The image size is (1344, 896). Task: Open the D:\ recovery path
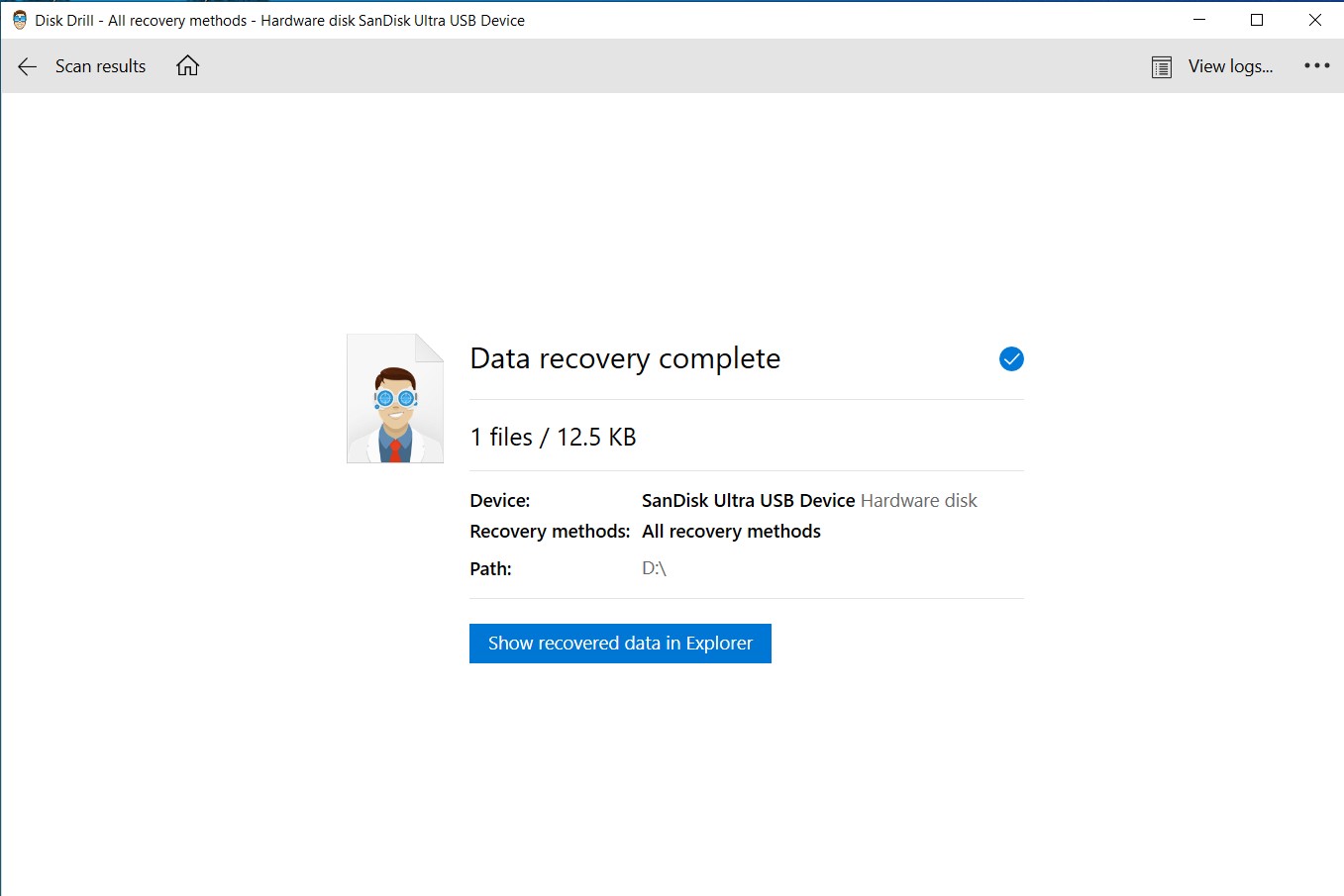pos(655,568)
